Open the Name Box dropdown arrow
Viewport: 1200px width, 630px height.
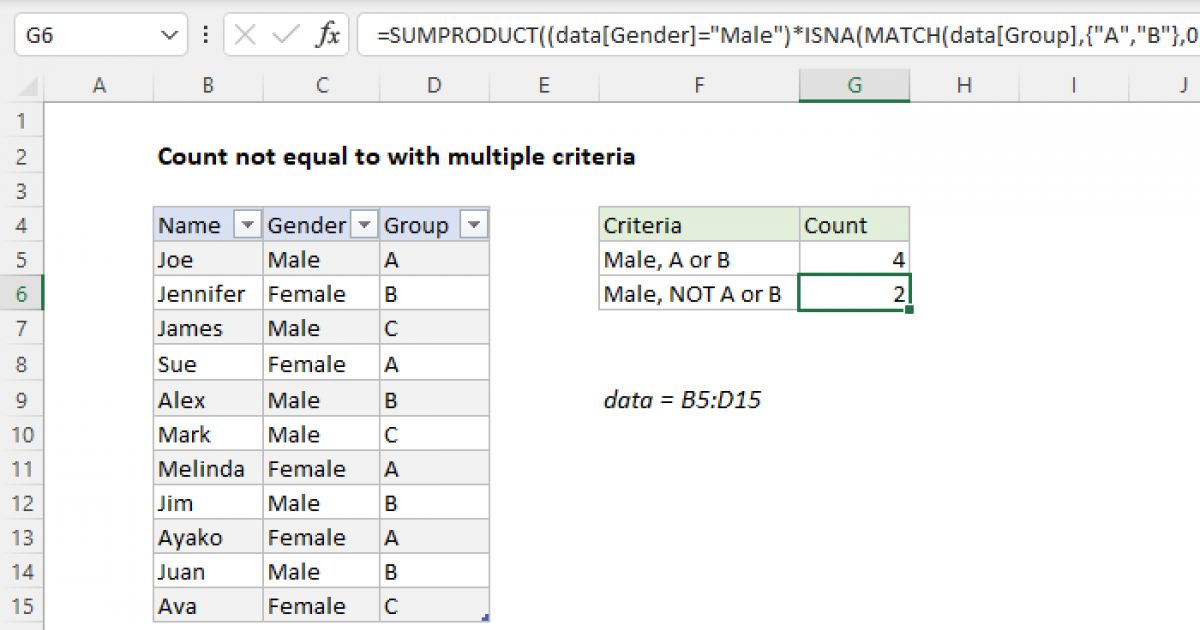170,34
